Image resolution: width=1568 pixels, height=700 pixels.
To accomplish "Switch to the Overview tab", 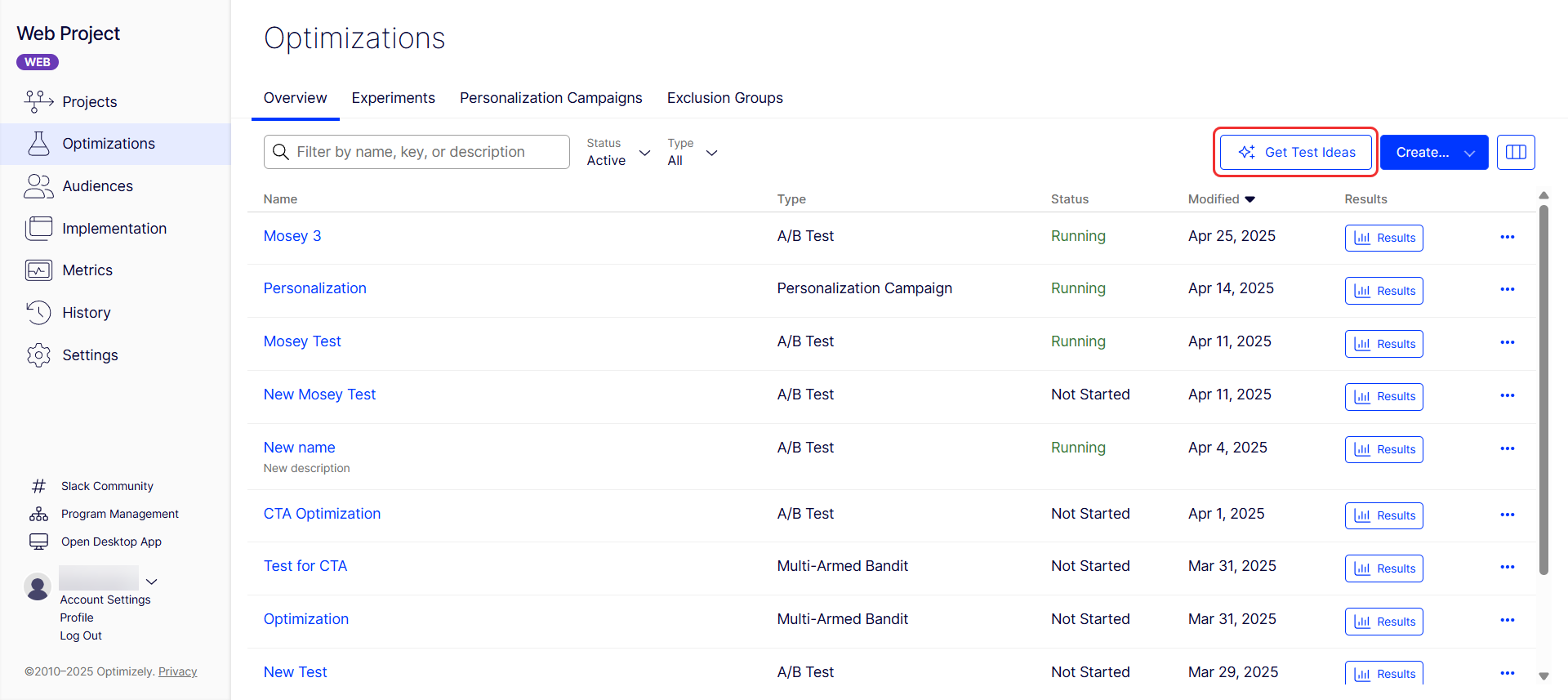I will pyautogui.click(x=295, y=98).
